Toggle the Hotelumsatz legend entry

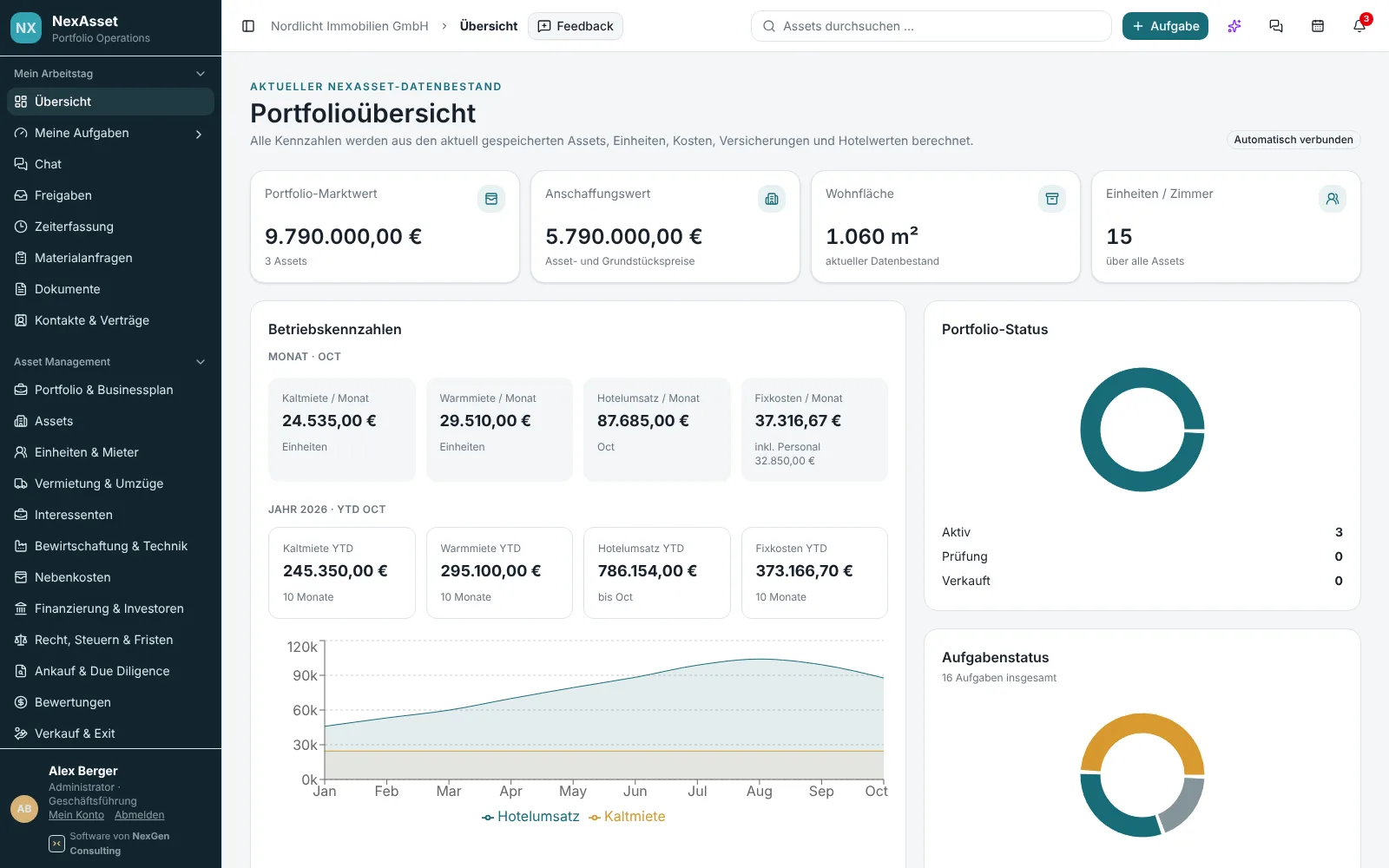(530, 817)
